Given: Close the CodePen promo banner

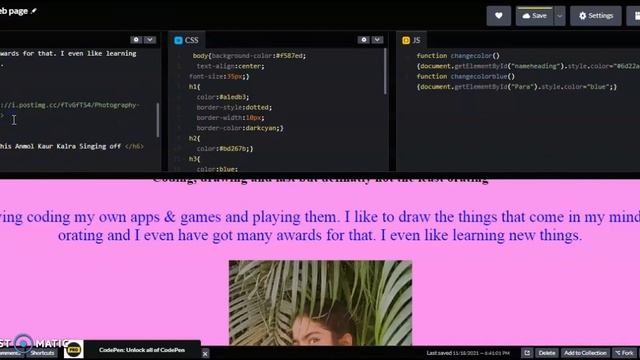Looking at the screenshot, I should point(205,354).
